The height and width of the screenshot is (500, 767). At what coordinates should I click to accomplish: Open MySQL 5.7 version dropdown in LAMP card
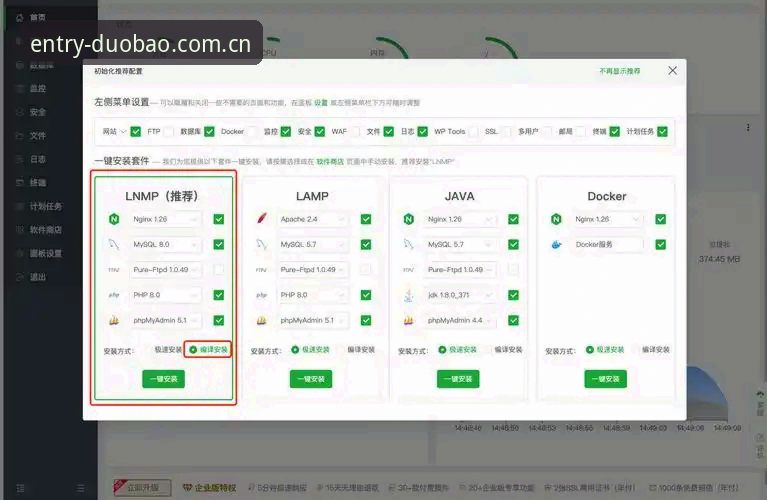point(313,244)
